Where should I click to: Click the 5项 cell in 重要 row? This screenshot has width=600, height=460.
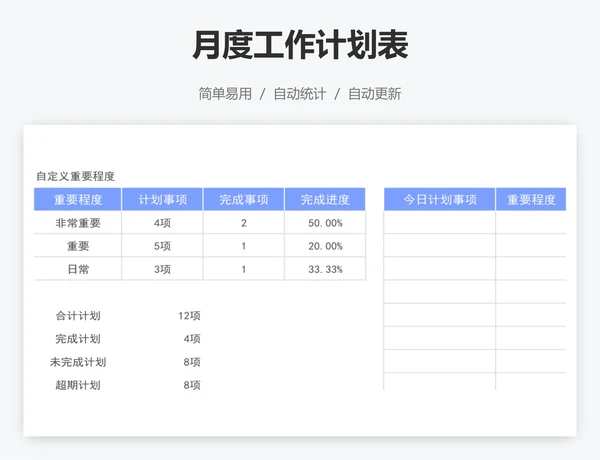(x=162, y=246)
